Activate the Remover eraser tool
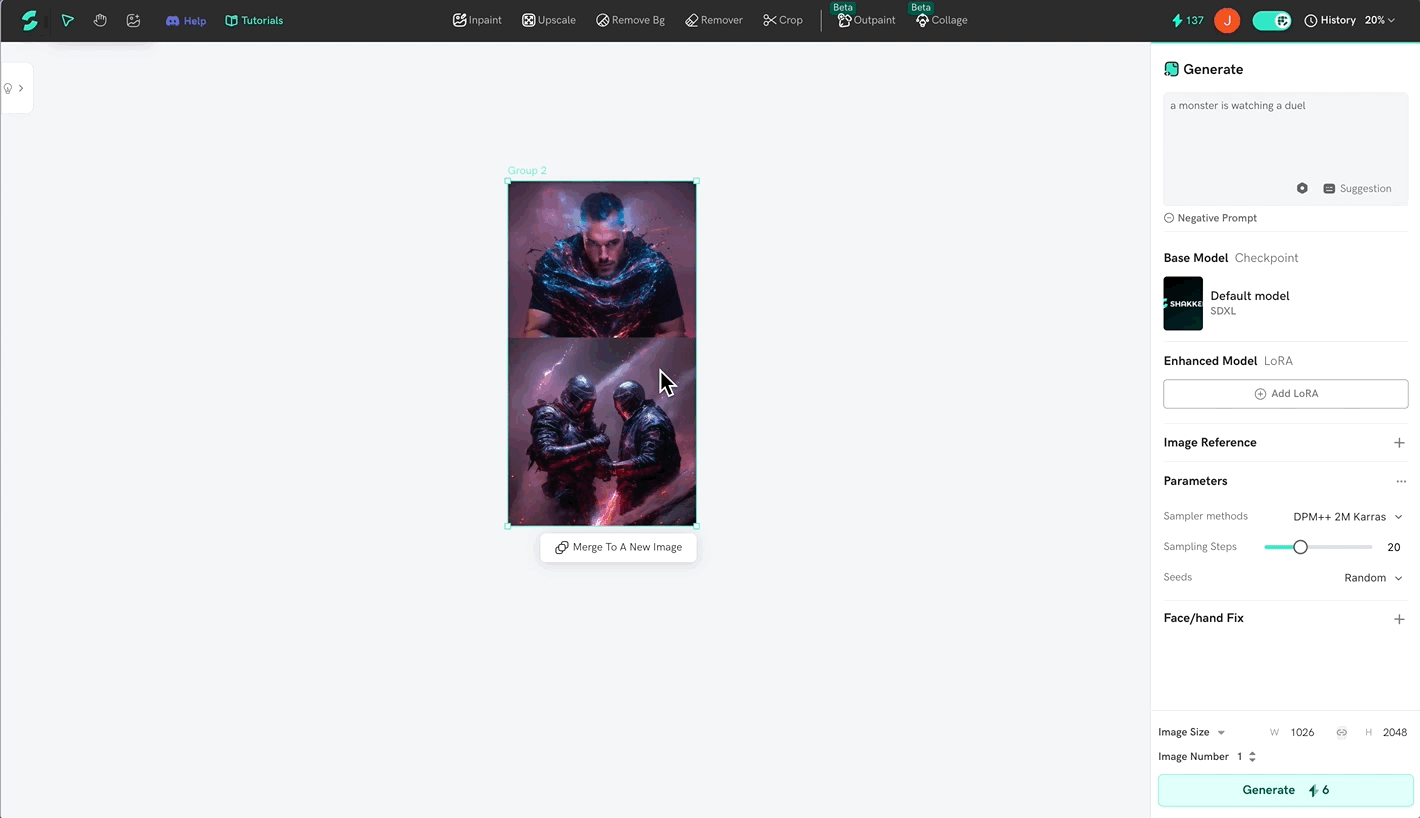 point(714,20)
